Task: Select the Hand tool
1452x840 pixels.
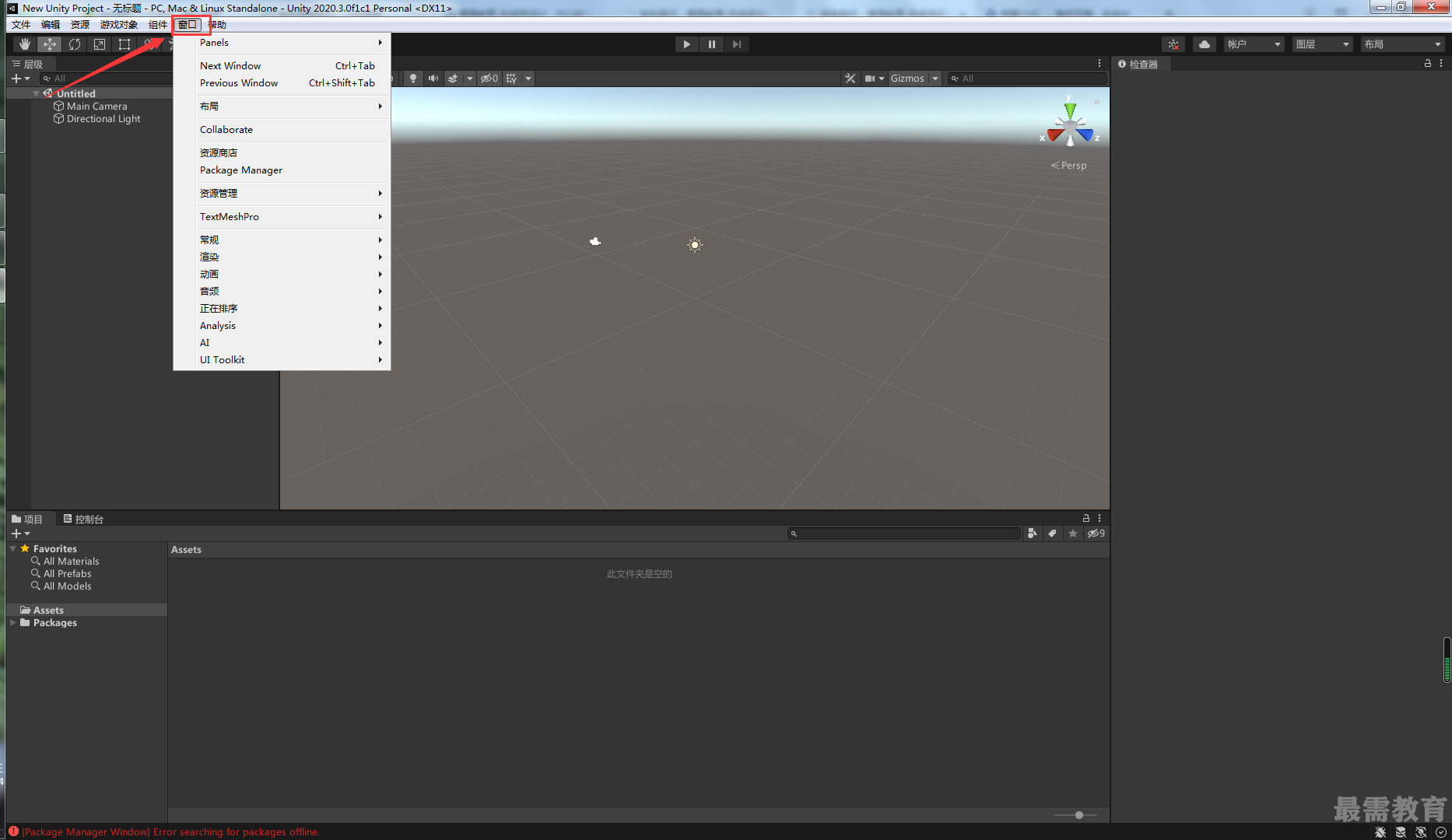Action: 25,44
